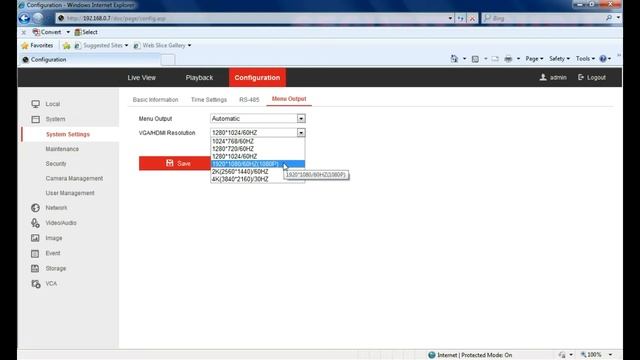
Task: Switch to the Live View tab
Action: [141, 78]
